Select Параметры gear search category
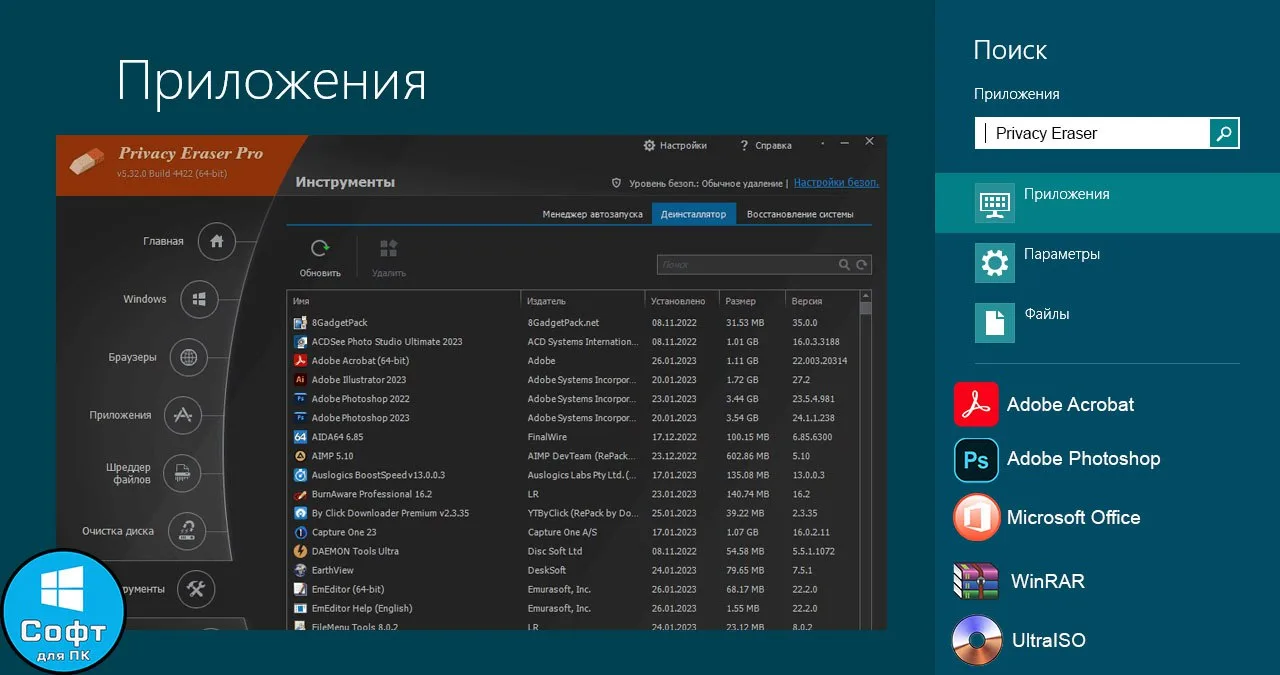This screenshot has width=1280, height=675. click(x=994, y=263)
